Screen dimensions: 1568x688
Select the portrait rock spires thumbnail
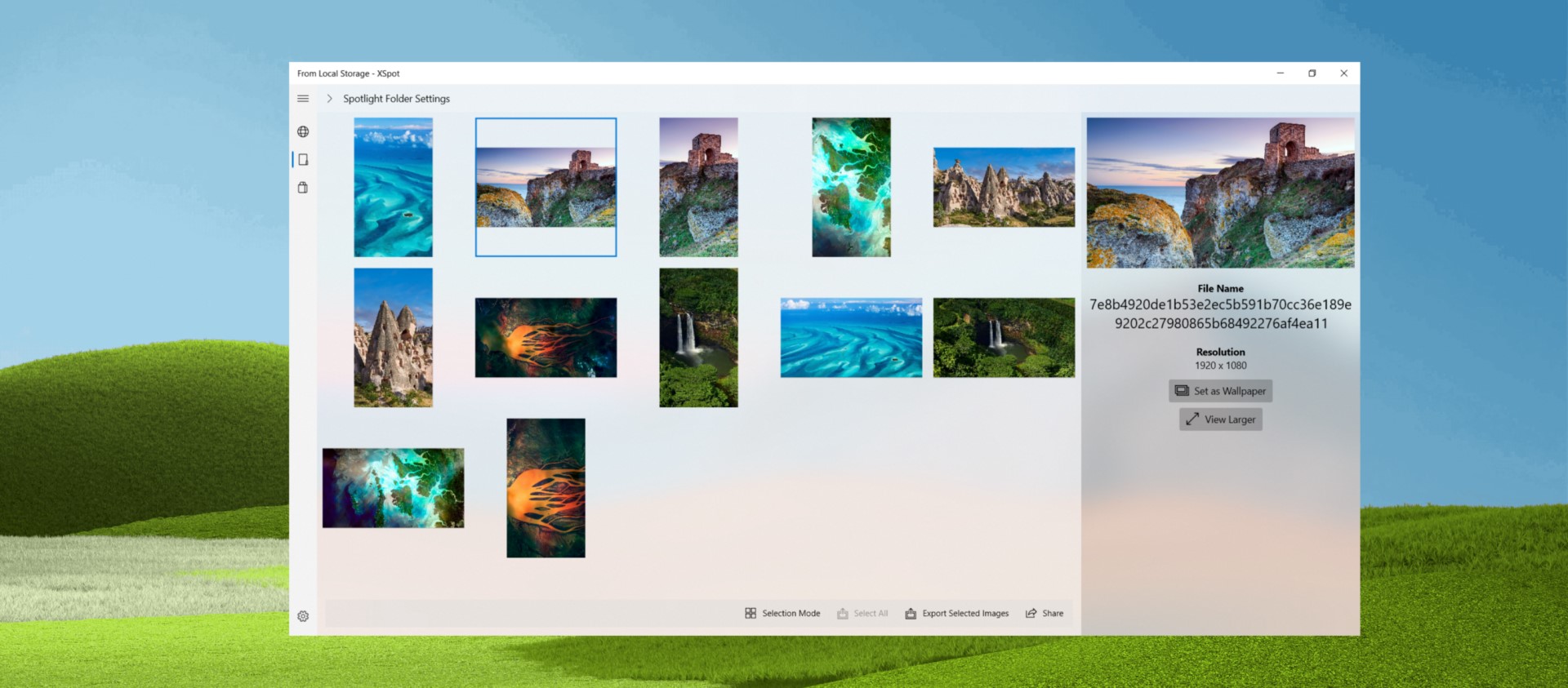tap(393, 338)
